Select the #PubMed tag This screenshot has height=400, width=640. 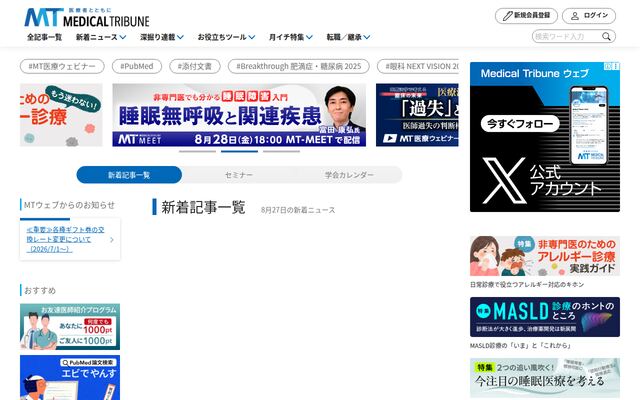(137, 66)
